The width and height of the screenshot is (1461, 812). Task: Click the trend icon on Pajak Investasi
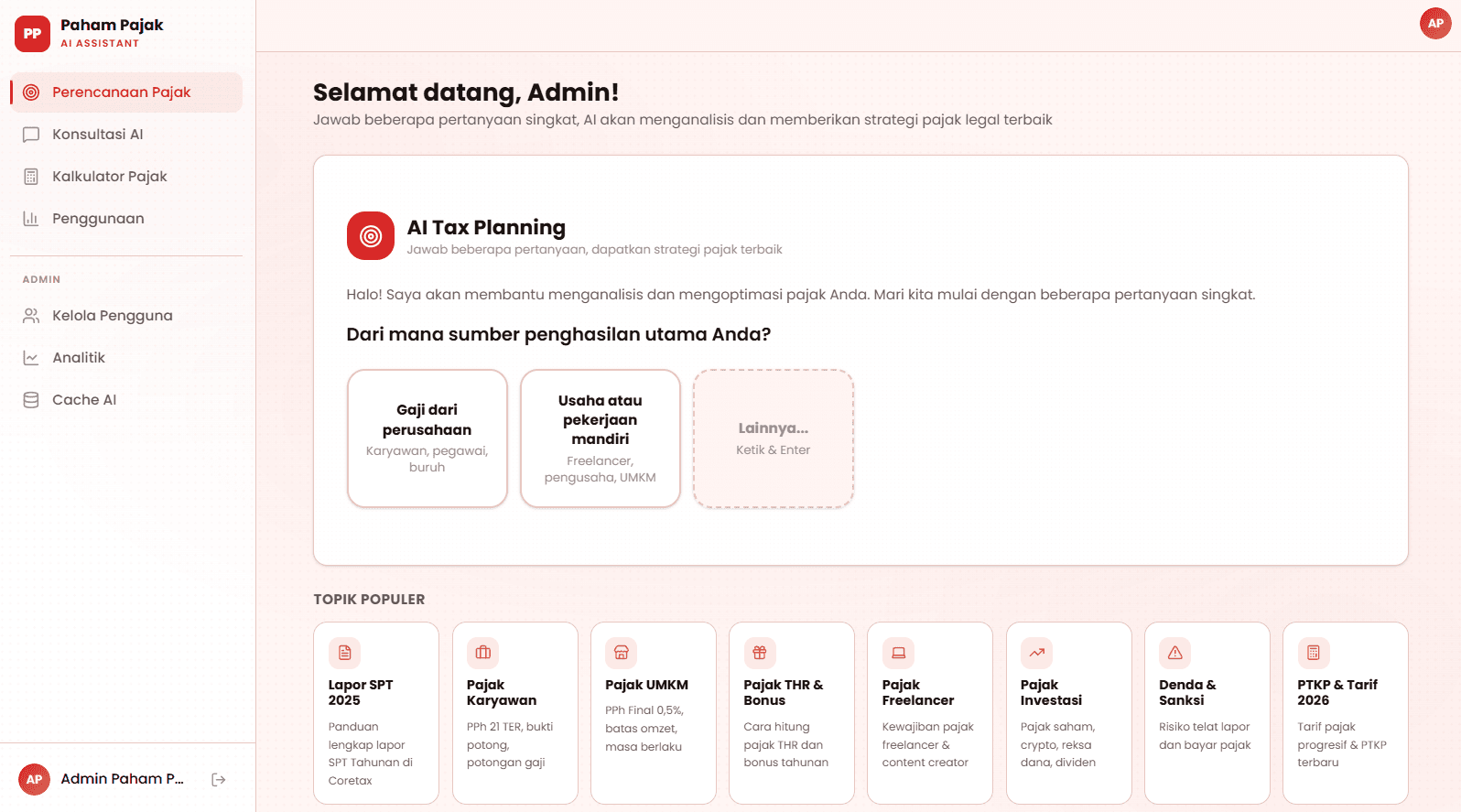coord(1036,653)
